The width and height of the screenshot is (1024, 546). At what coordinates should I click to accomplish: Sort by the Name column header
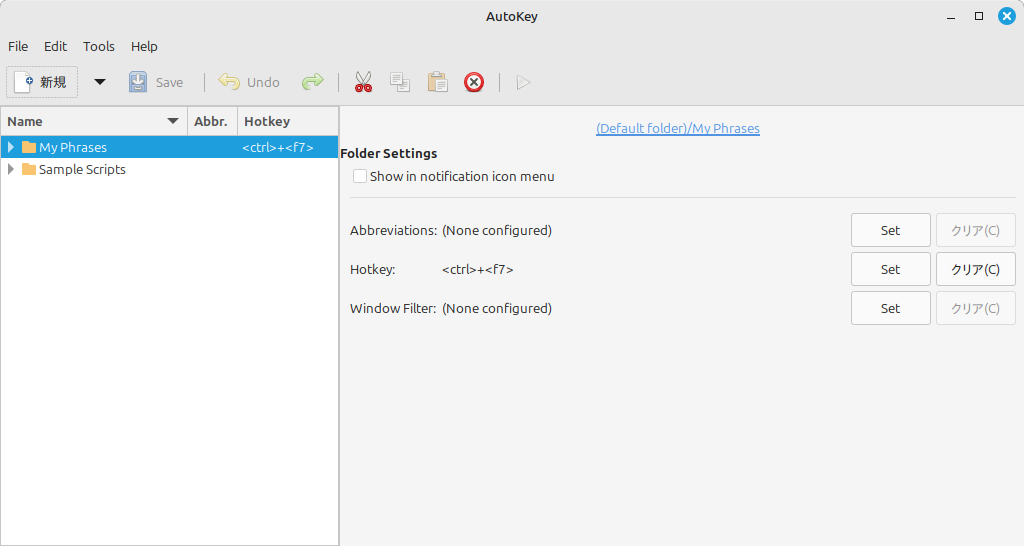coord(94,121)
